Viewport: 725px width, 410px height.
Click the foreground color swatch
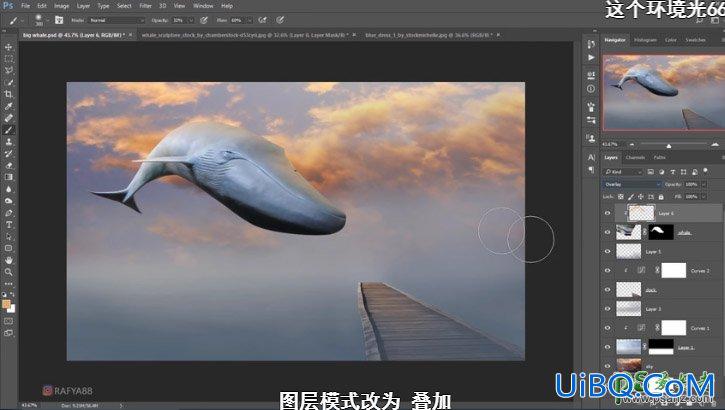click(6, 304)
